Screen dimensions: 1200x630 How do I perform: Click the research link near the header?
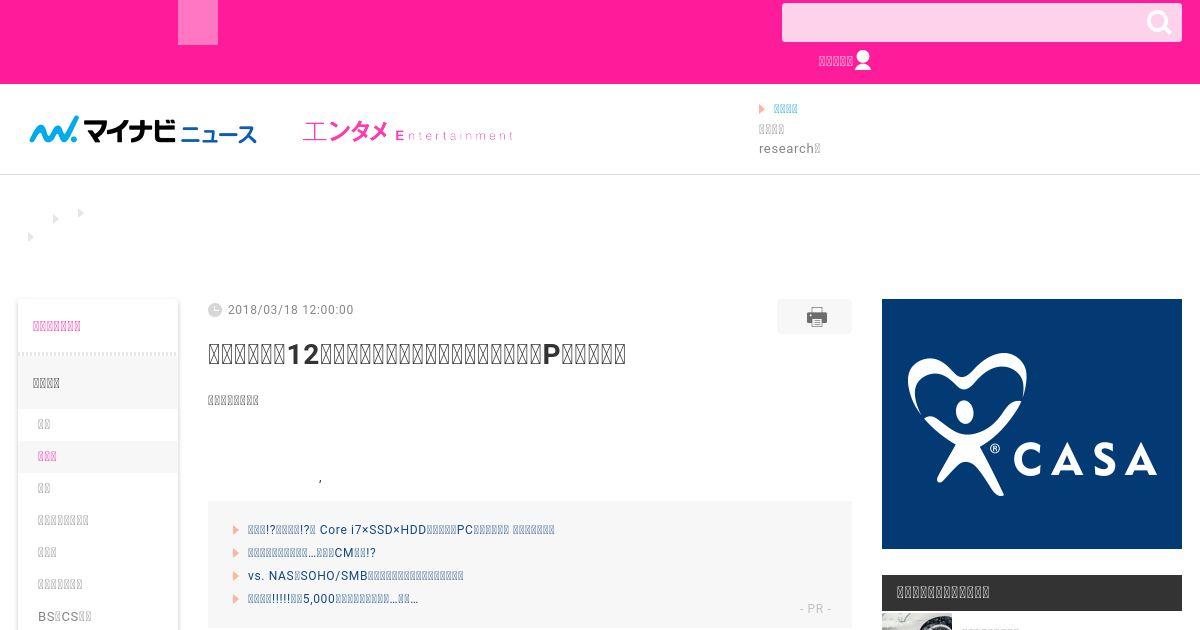click(789, 148)
